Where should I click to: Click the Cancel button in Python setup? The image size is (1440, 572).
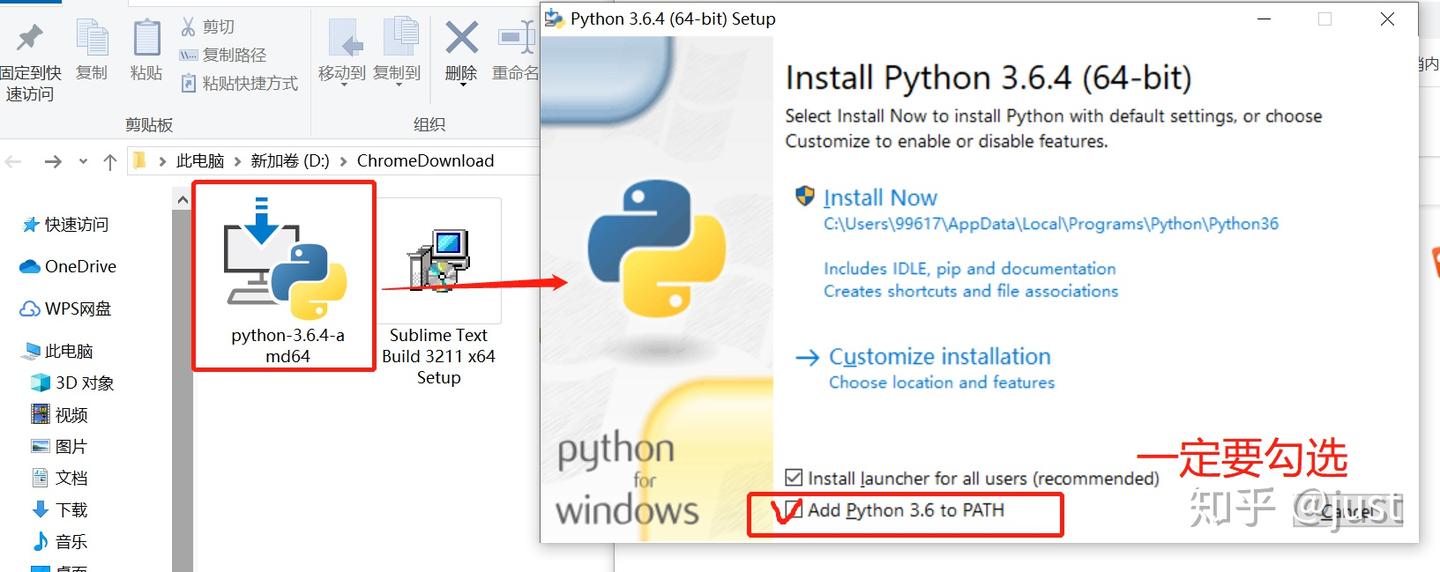point(1346,512)
